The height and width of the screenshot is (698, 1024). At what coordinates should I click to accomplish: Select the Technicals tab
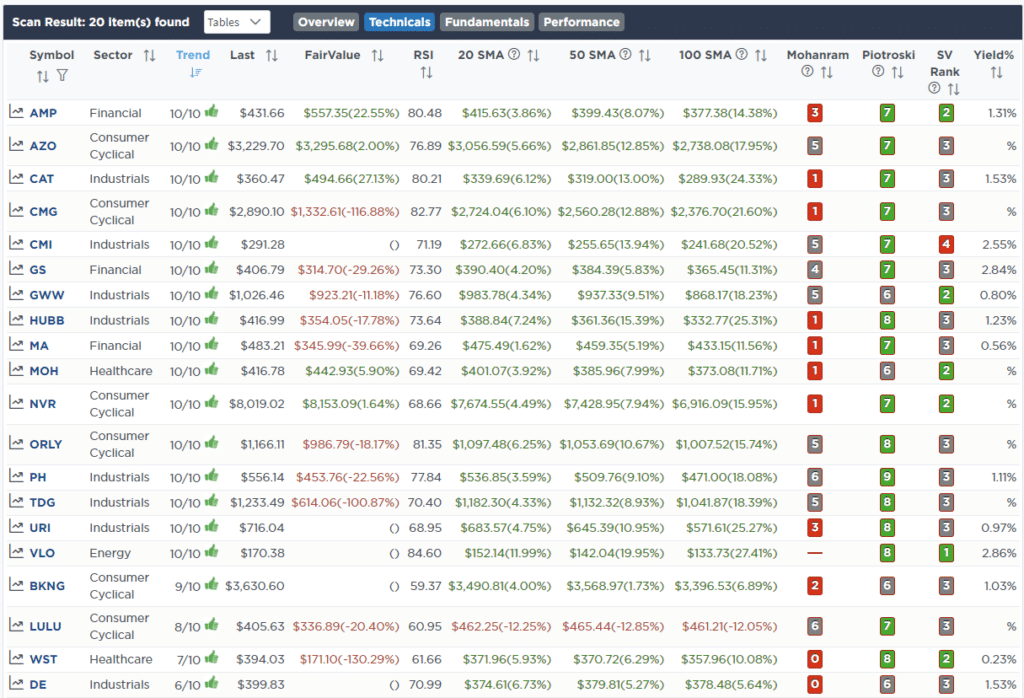[x=400, y=22]
